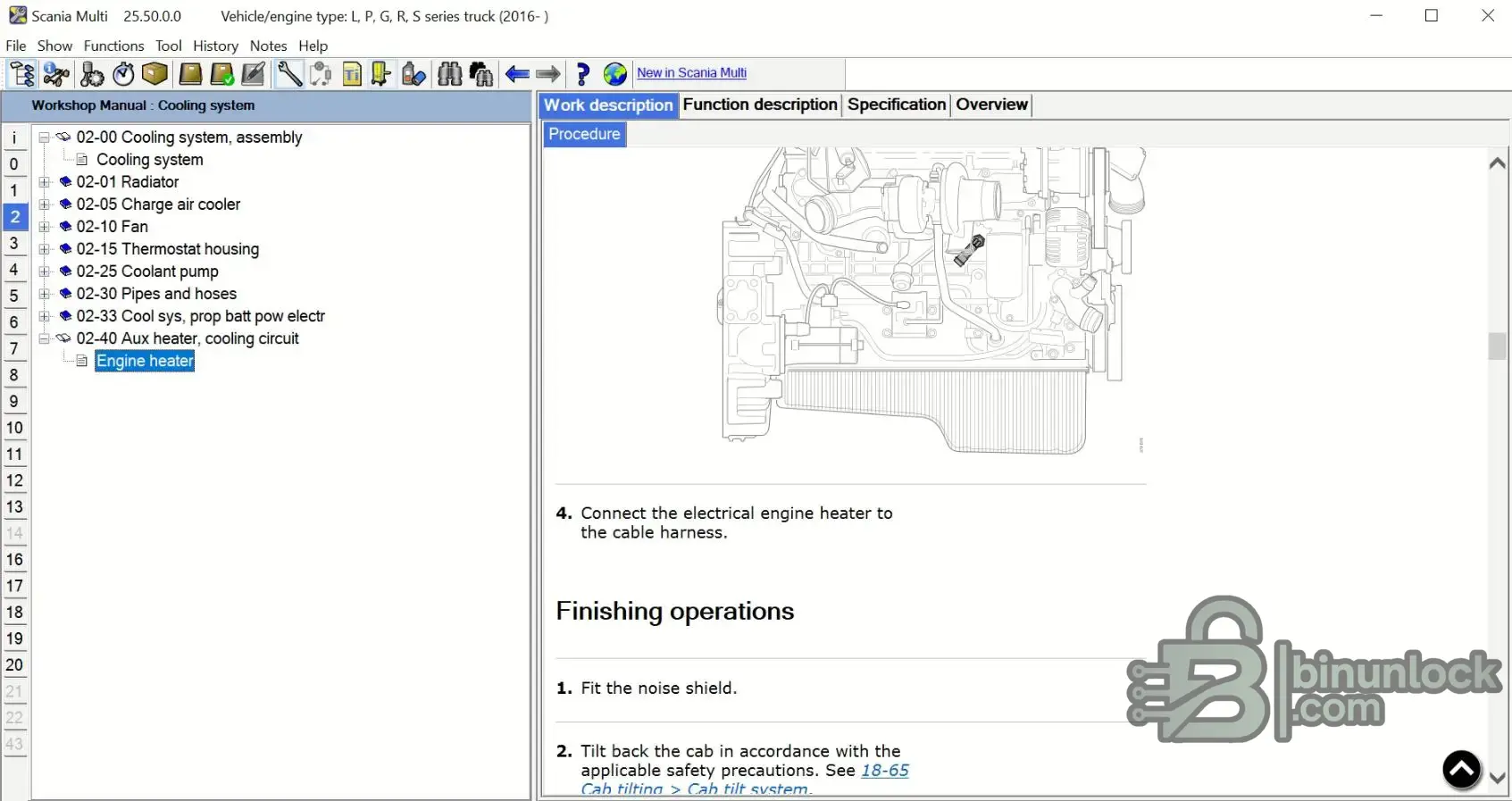
Task: Open the stopwatch standard times icon
Action: (x=123, y=74)
